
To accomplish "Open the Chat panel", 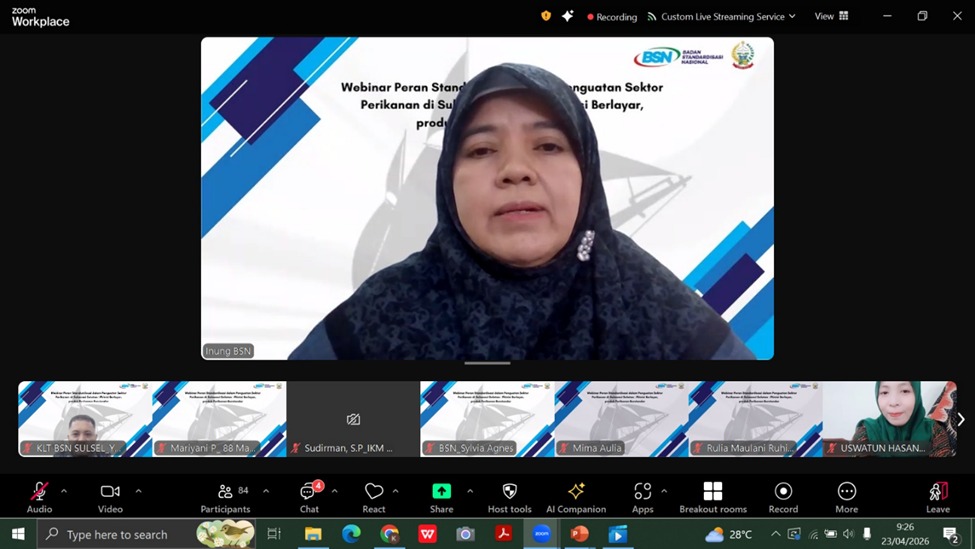I will coord(309,496).
